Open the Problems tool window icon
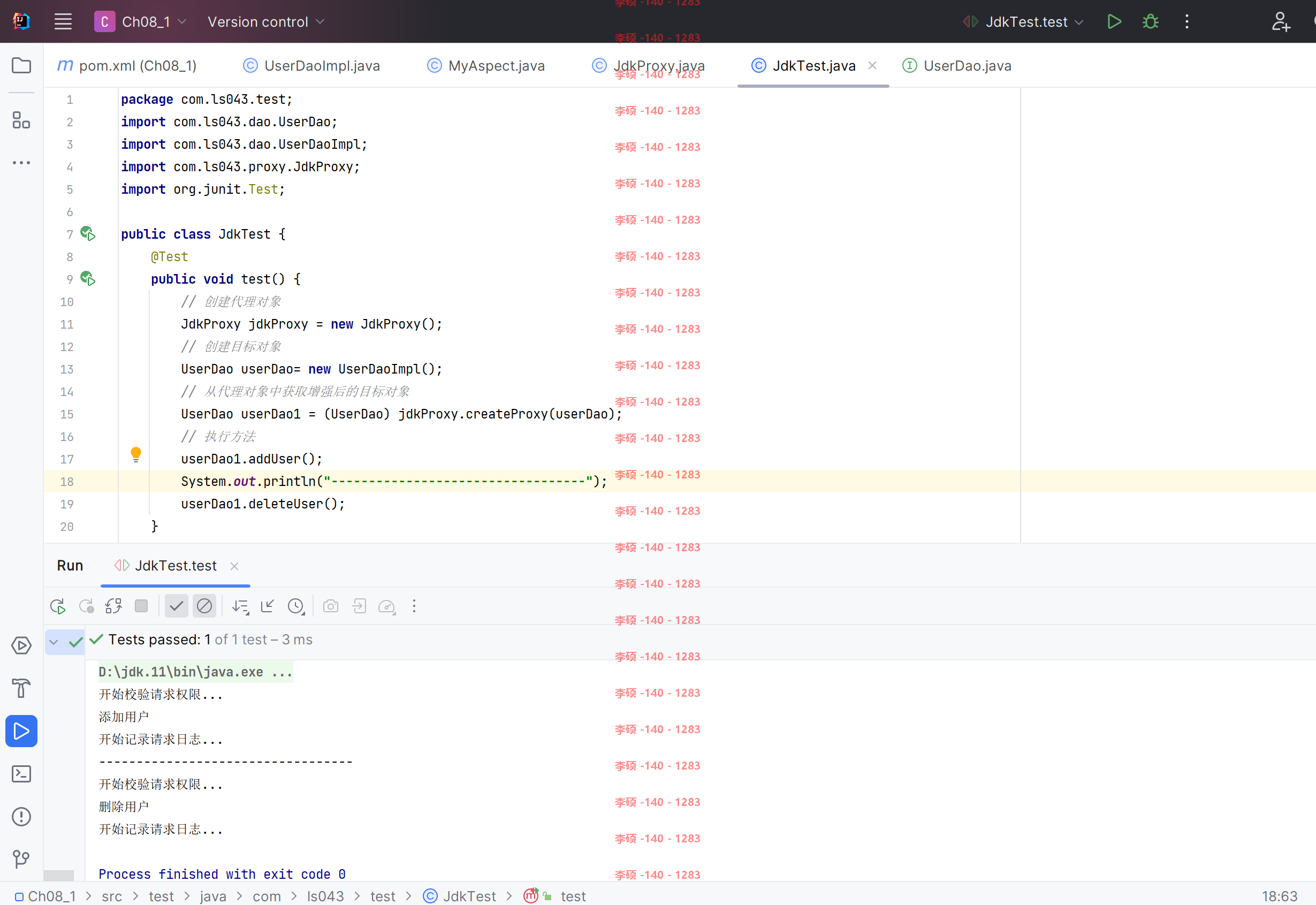The image size is (1316, 905). 21,817
